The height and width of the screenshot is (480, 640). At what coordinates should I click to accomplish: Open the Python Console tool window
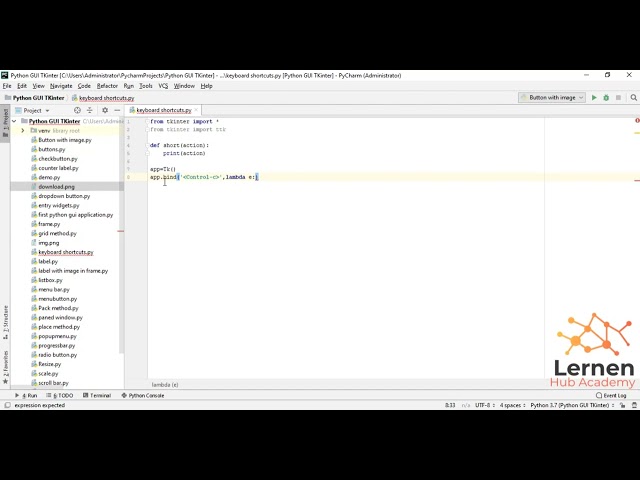pyautogui.click(x=143, y=396)
